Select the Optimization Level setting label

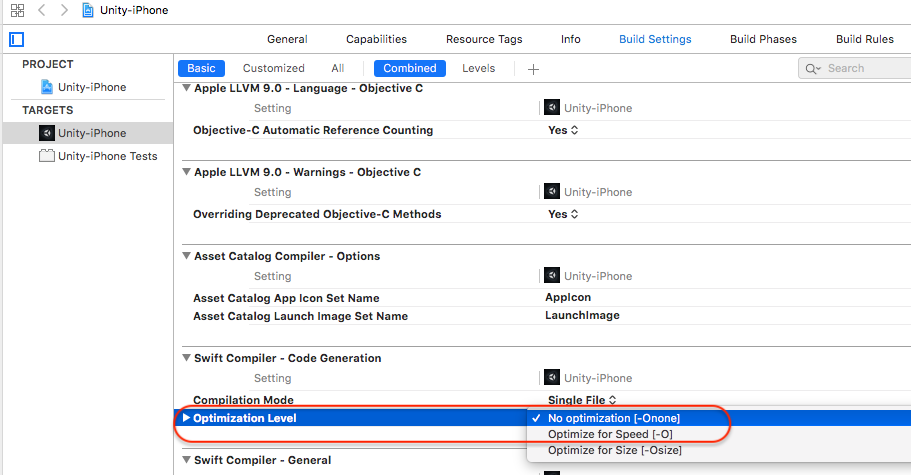(x=245, y=418)
